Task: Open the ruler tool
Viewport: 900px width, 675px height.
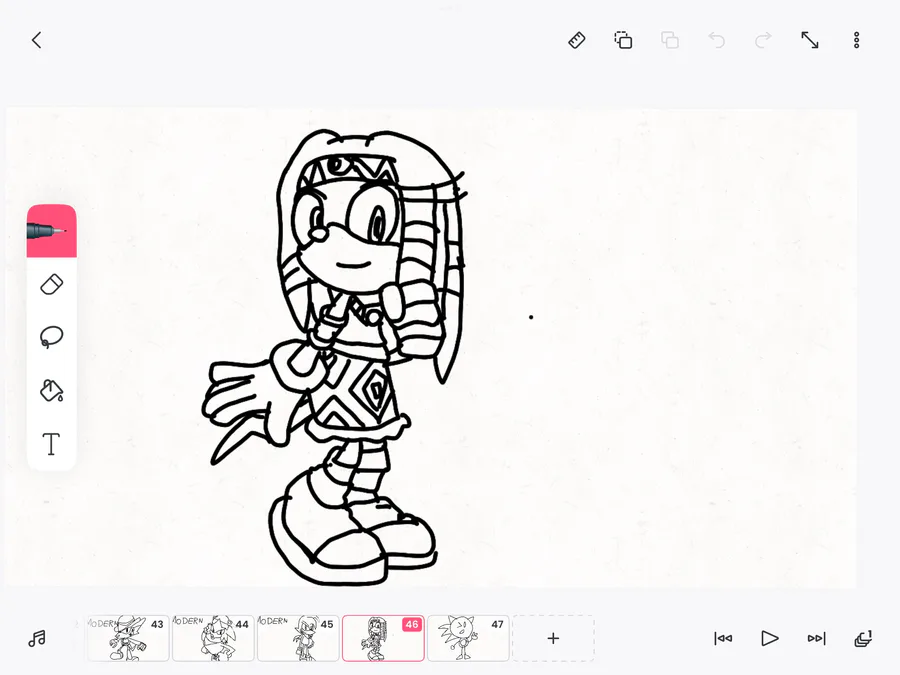Action: tap(577, 40)
